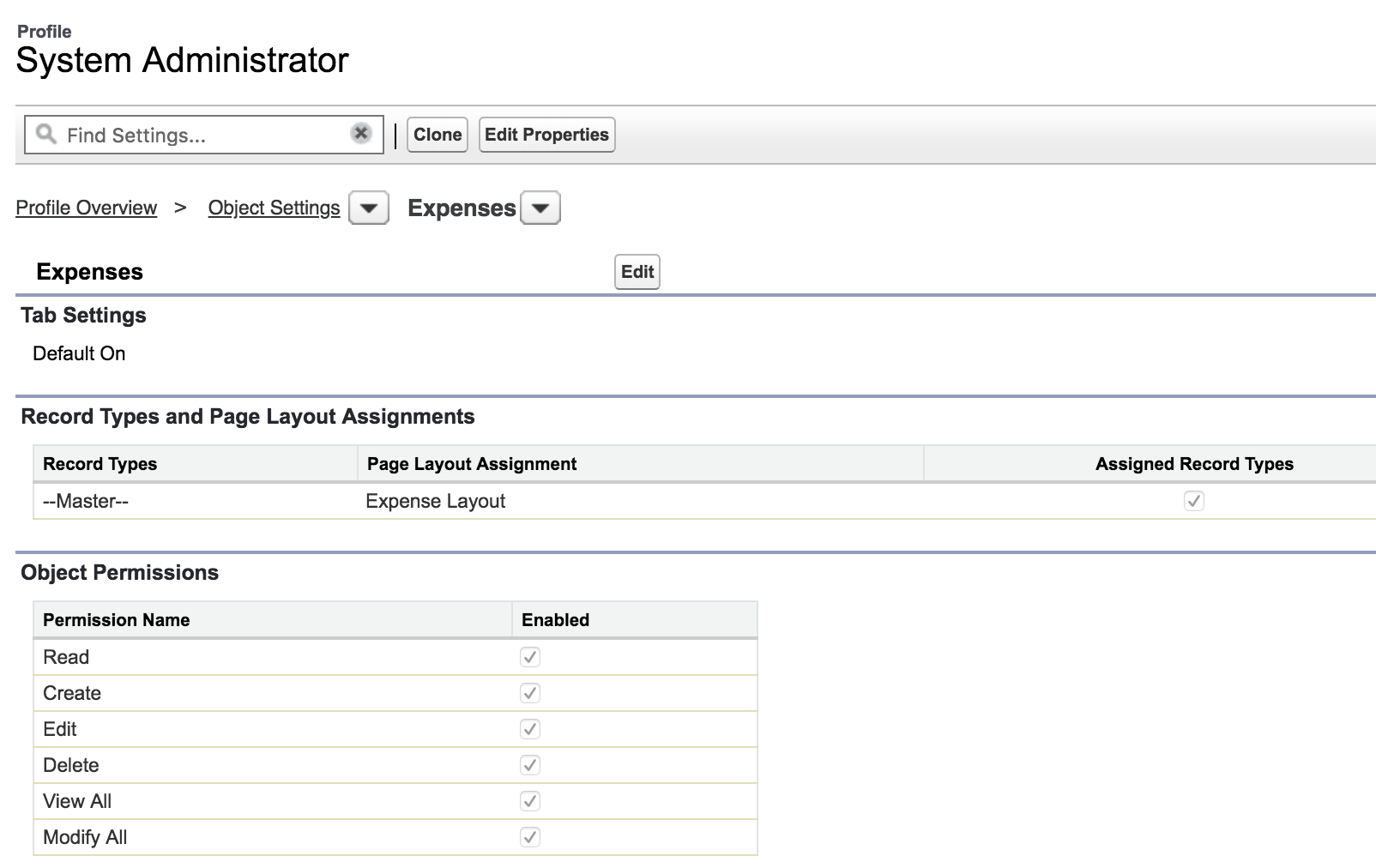
Task: Select the Expense Layout page layout assignment
Action: point(435,501)
